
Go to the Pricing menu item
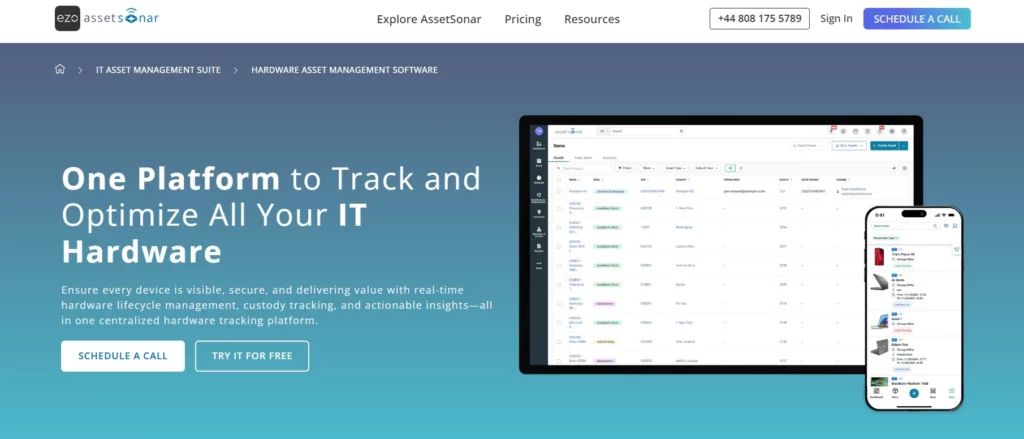click(x=522, y=19)
